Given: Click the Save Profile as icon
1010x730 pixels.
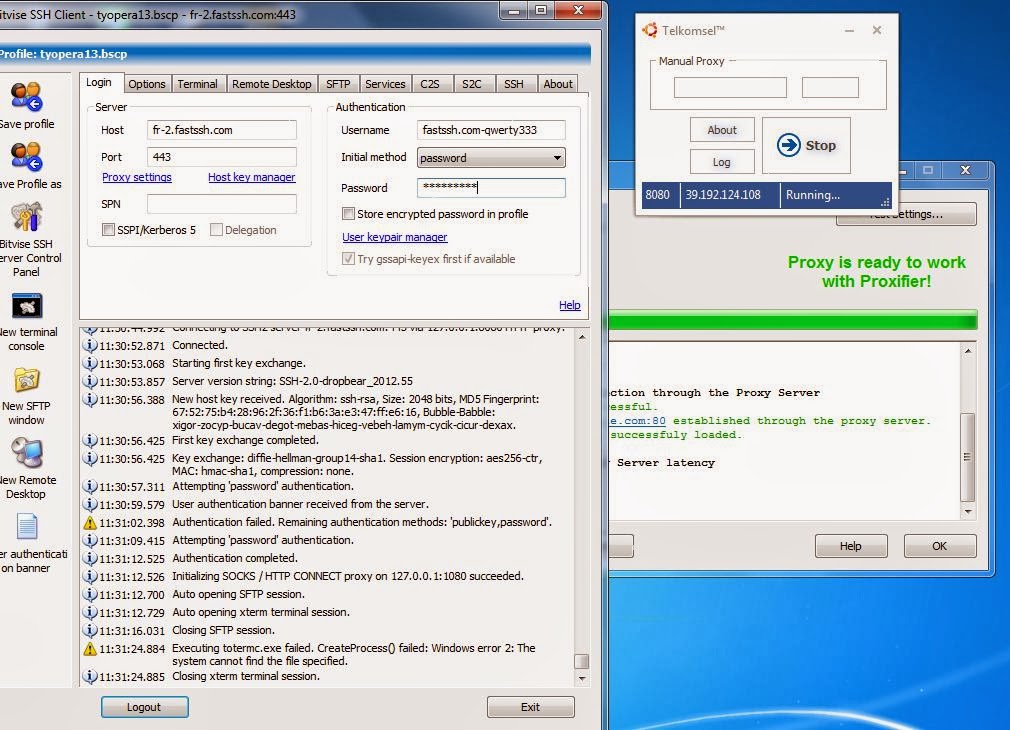Looking at the screenshot, I should (26, 158).
